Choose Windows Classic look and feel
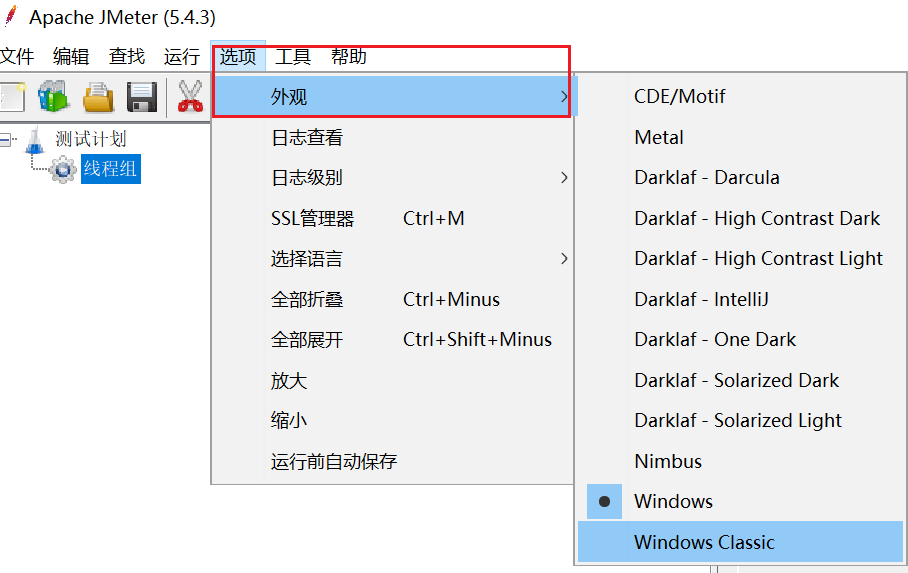 (704, 542)
